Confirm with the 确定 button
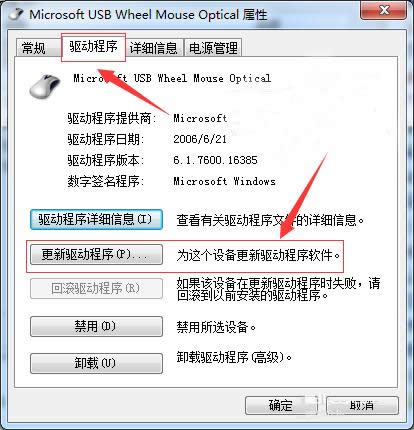The height and width of the screenshot is (430, 414). point(281,406)
